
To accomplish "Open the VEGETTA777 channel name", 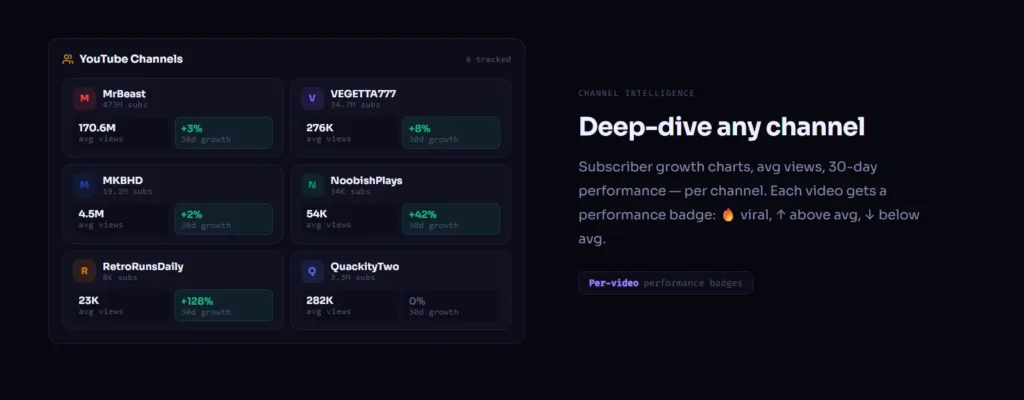I will [x=363, y=93].
